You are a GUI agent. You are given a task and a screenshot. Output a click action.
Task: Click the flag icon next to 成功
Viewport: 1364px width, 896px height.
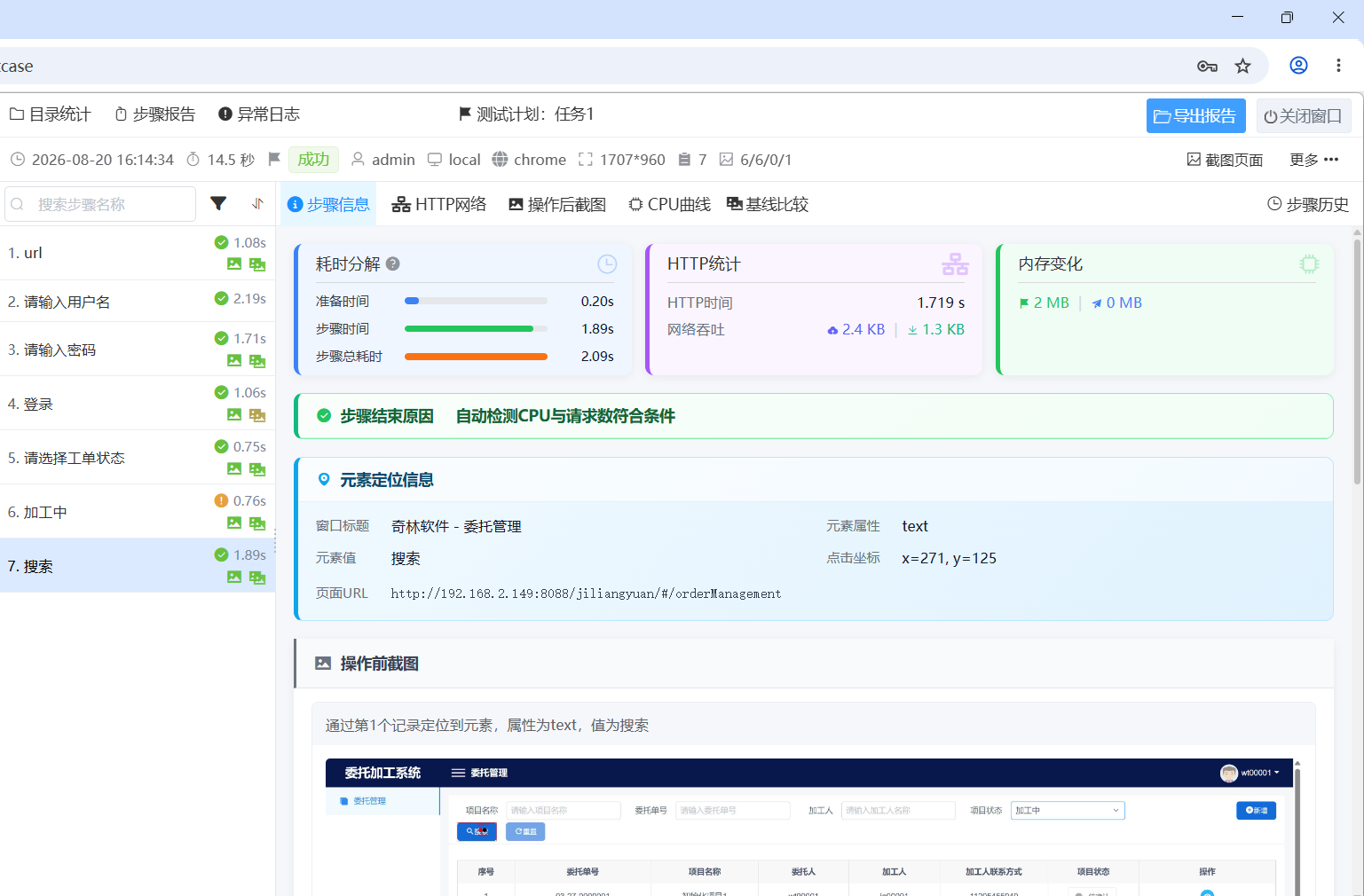coord(274,159)
